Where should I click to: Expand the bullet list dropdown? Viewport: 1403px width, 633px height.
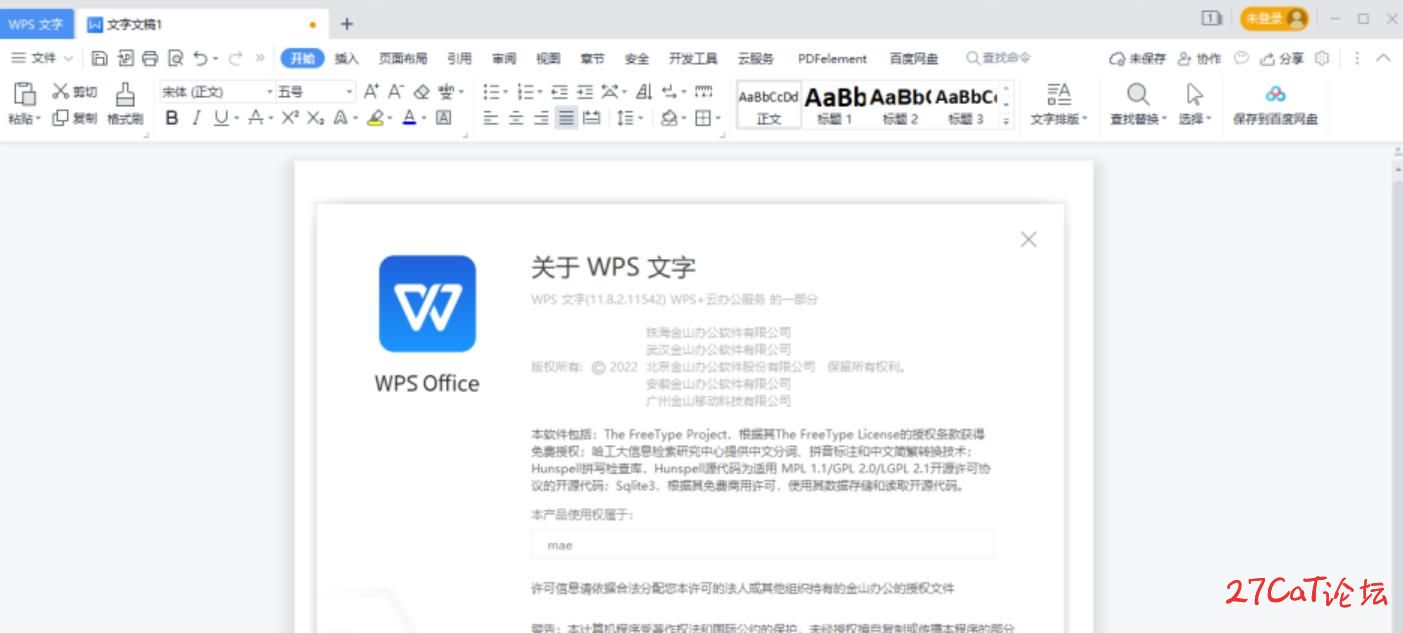(505, 92)
